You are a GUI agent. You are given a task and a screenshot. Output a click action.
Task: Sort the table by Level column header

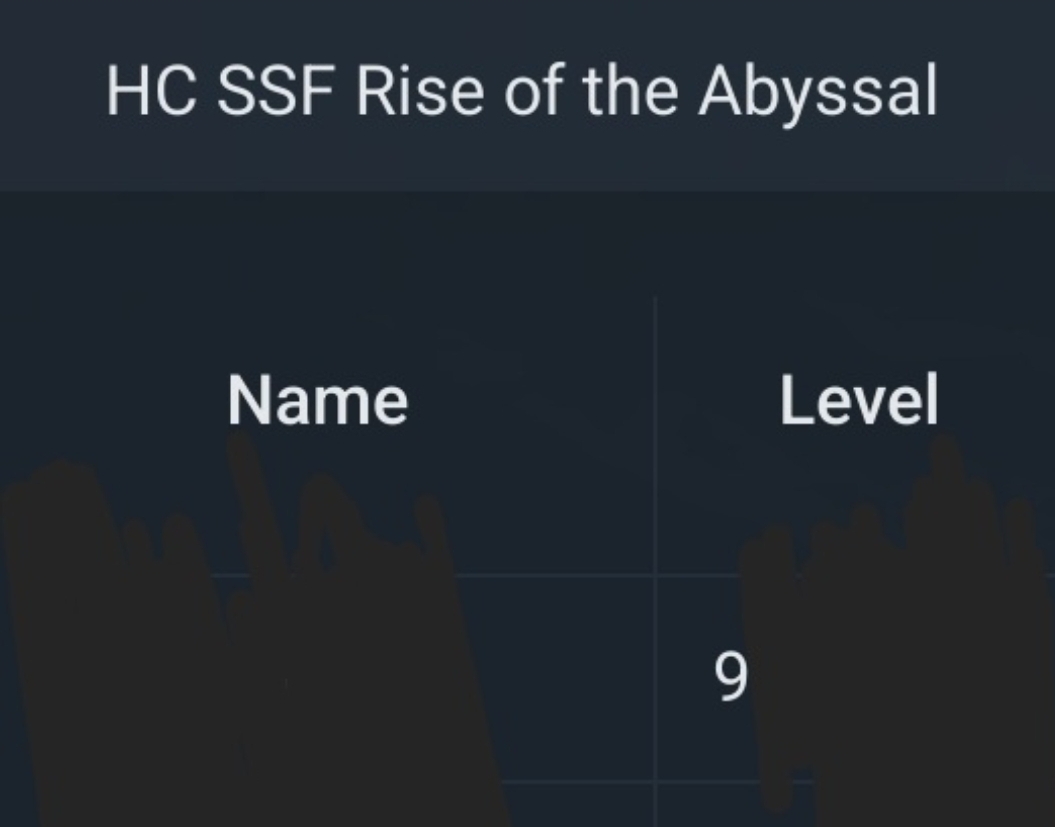[859, 400]
